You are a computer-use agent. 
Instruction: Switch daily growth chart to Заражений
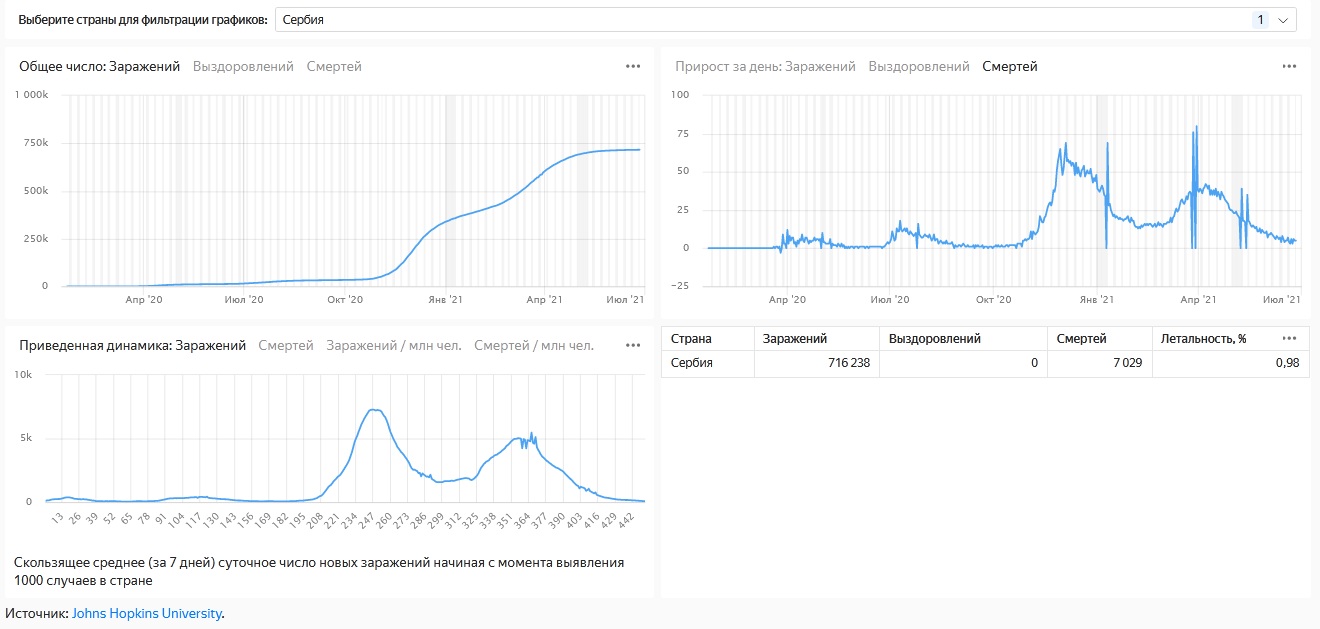[x=820, y=66]
